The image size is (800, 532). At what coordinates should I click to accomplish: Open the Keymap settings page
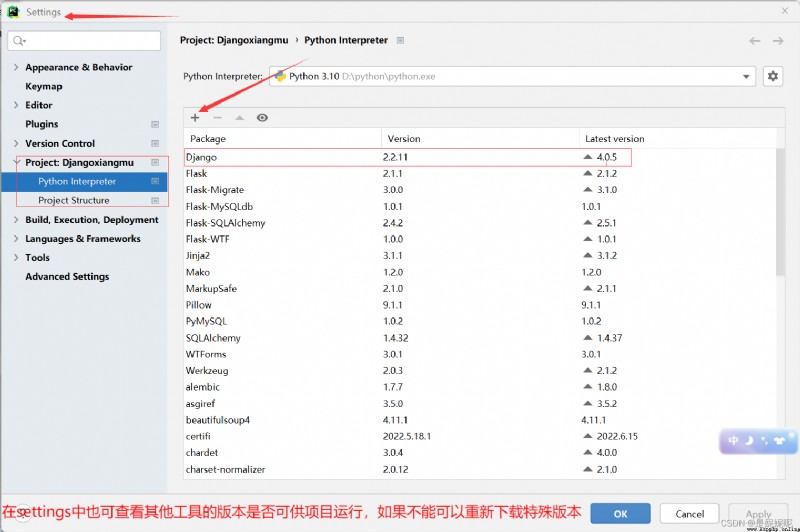click(x=44, y=86)
